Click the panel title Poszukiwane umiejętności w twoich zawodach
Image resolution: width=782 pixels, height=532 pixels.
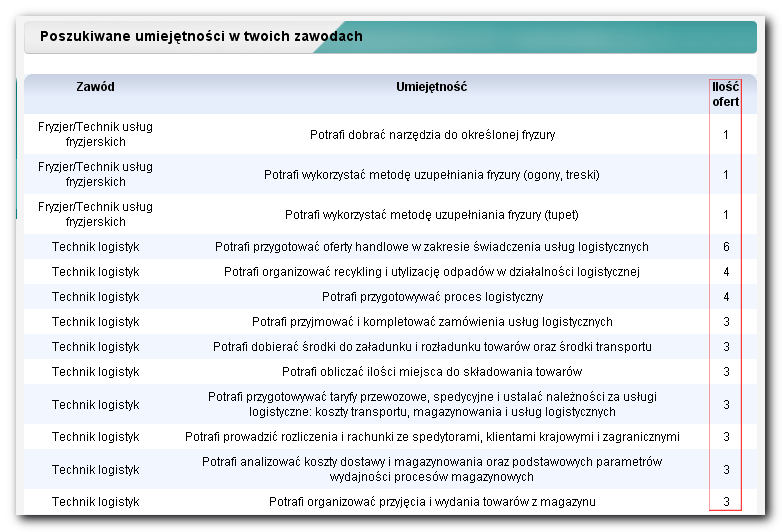[201, 36]
